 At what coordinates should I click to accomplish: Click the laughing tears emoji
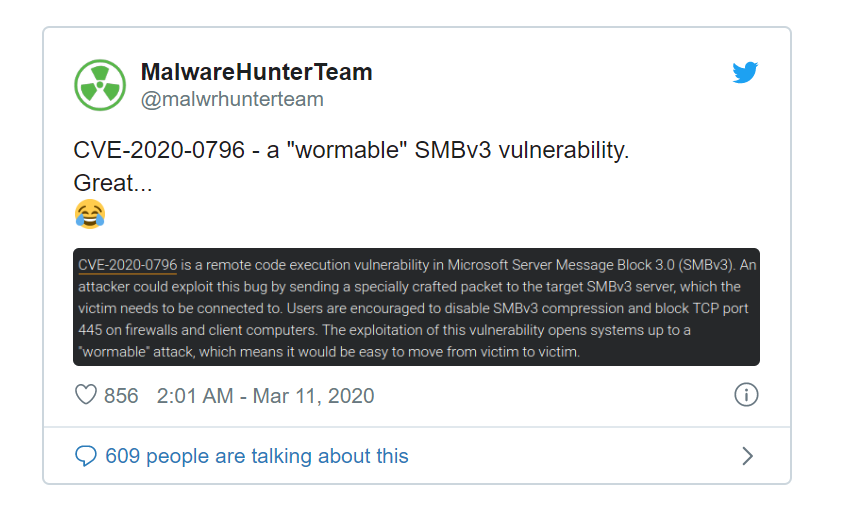pyautogui.click(x=90, y=213)
